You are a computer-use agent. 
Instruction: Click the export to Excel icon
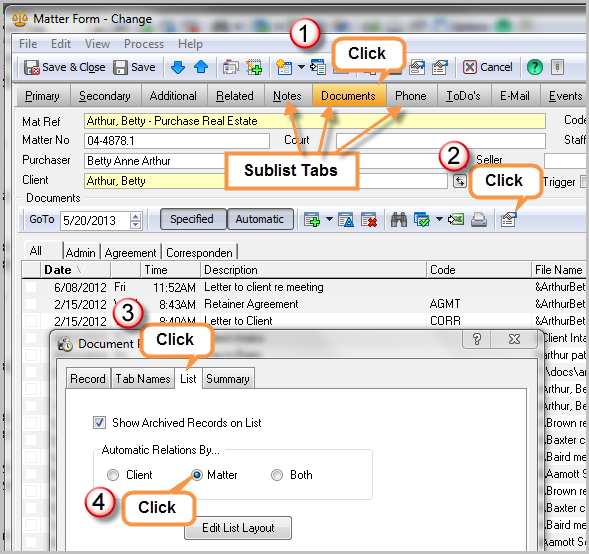tap(456, 219)
